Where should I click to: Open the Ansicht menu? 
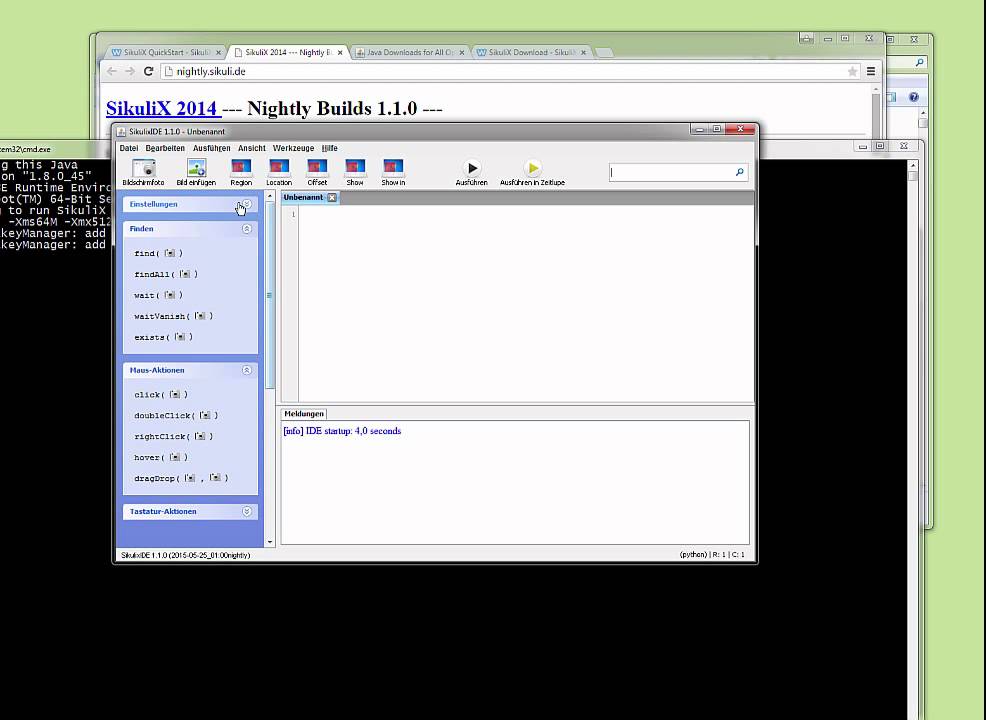pos(252,148)
